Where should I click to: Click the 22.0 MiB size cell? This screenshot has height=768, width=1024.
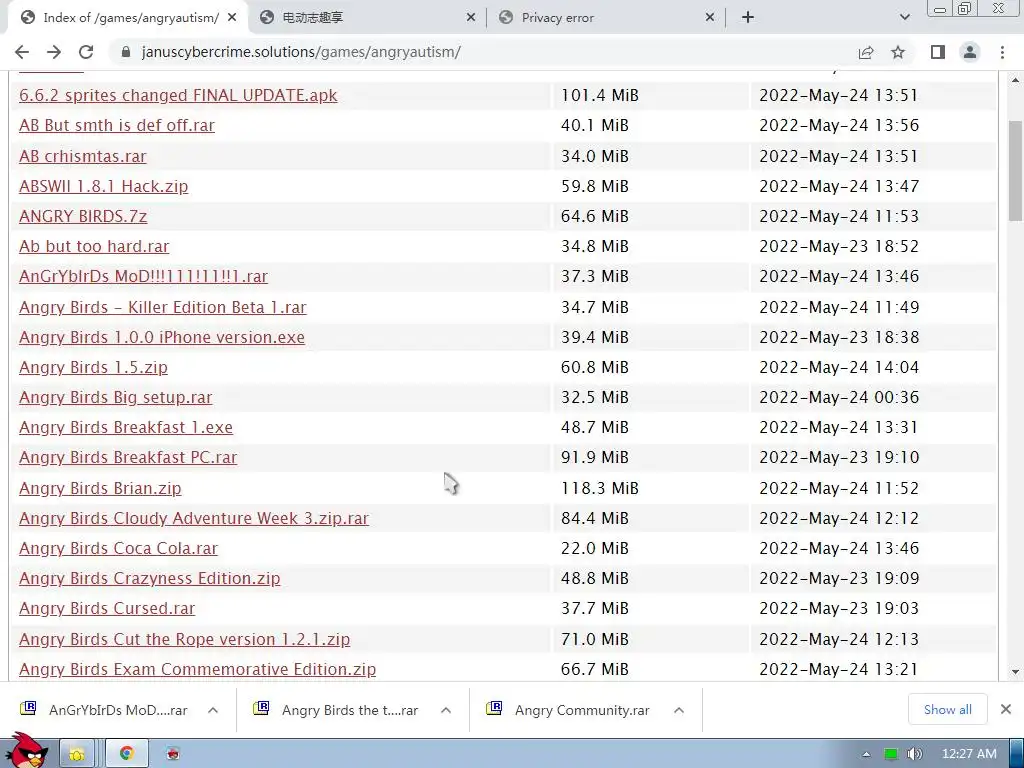[x=594, y=548]
